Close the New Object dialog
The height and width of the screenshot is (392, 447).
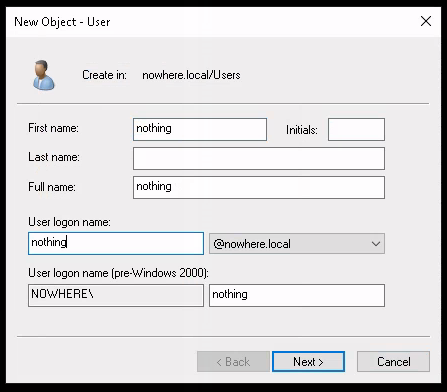pyautogui.click(x=426, y=22)
